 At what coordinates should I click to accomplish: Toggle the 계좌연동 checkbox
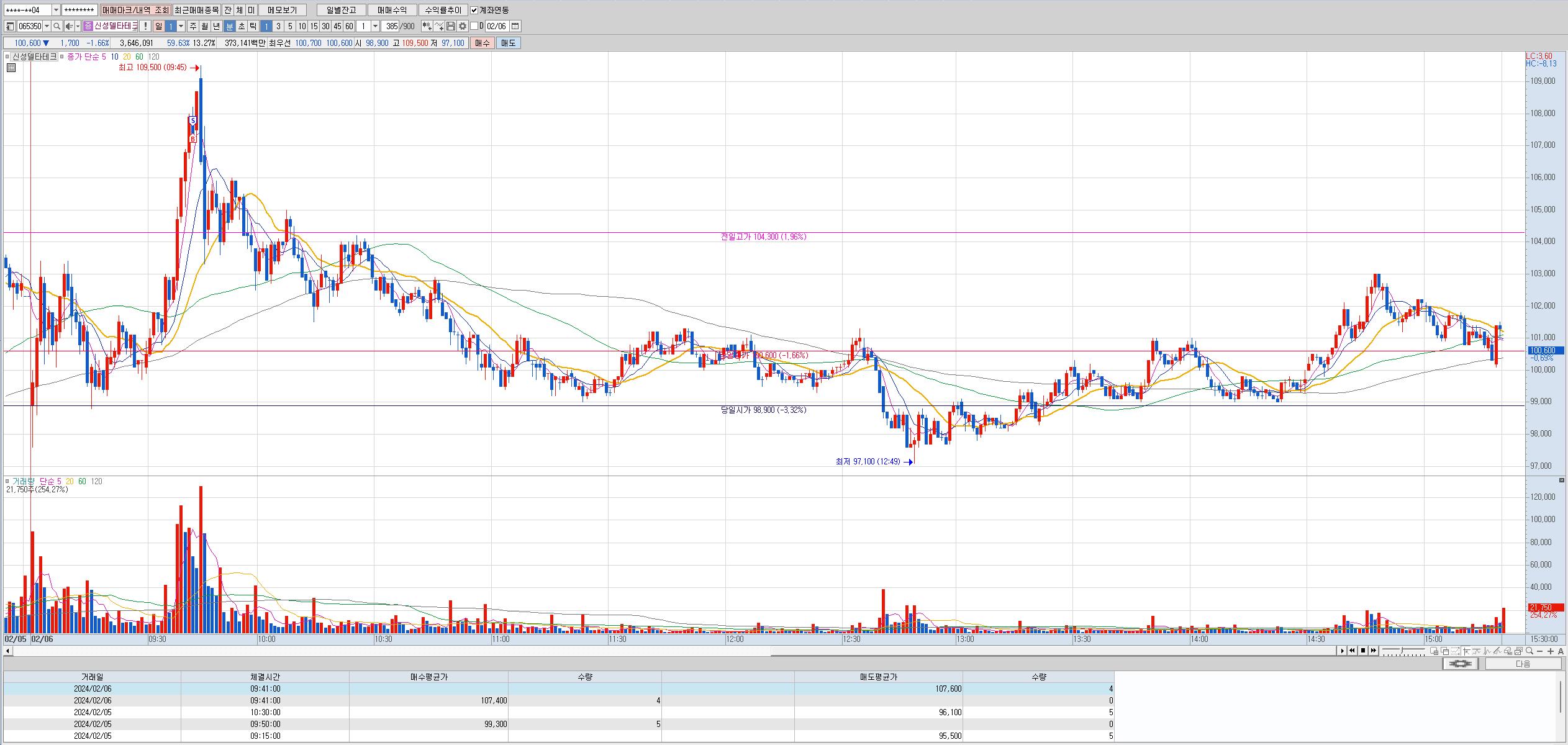[x=474, y=10]
